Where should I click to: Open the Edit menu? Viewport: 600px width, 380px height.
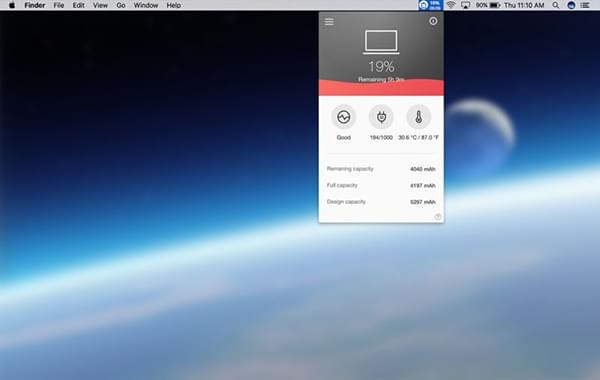[78, 5]
